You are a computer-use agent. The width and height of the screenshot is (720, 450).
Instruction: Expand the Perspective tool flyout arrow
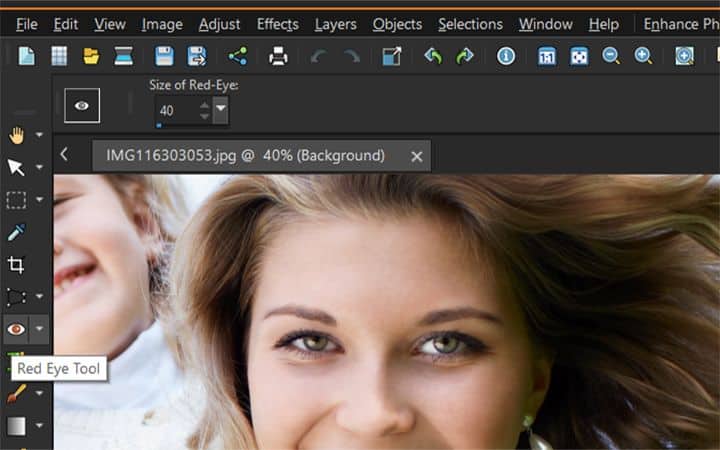(39, 297)
